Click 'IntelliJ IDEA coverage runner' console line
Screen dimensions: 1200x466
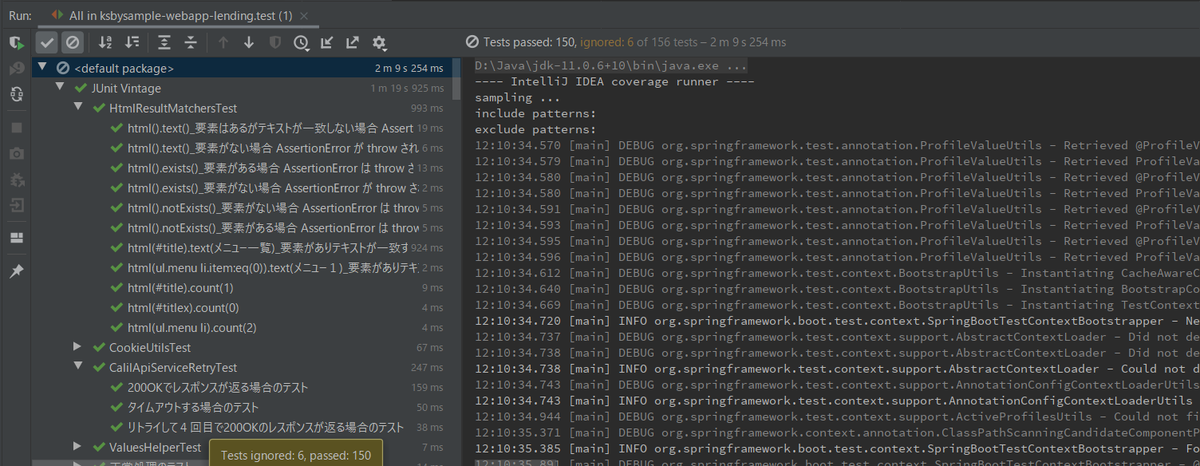pyautogui.click(x=614, y=82)
